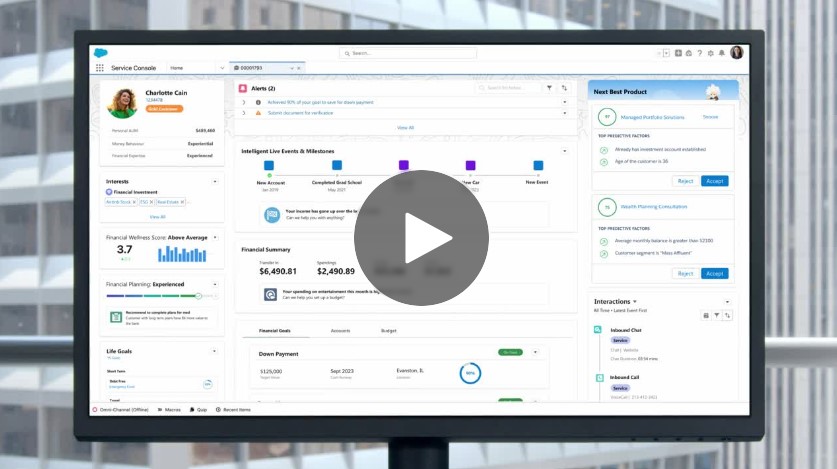
Task: Open the App Launcher grid icon
Action: (100, 68)
